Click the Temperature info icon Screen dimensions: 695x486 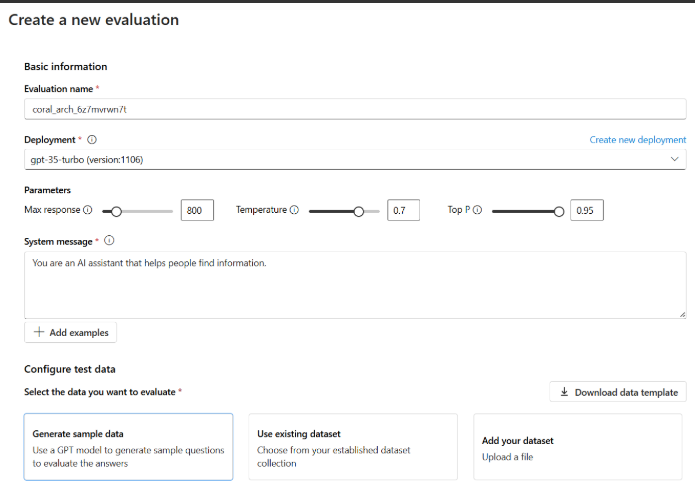[x=294, y=210]
